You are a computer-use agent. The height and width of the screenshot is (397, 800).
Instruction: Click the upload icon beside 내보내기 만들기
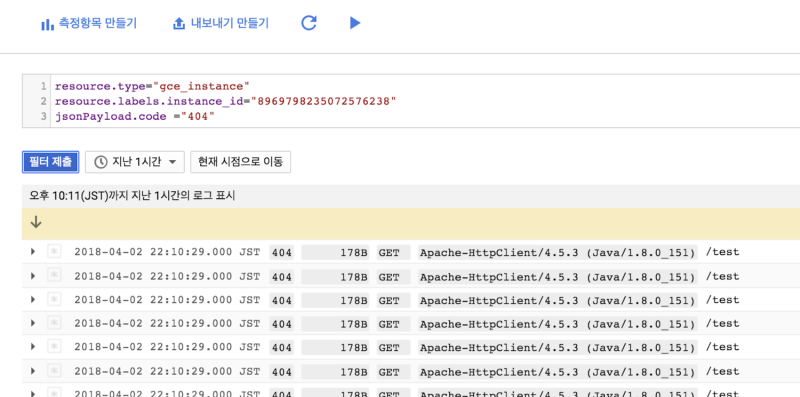click(x=179, y=24)
